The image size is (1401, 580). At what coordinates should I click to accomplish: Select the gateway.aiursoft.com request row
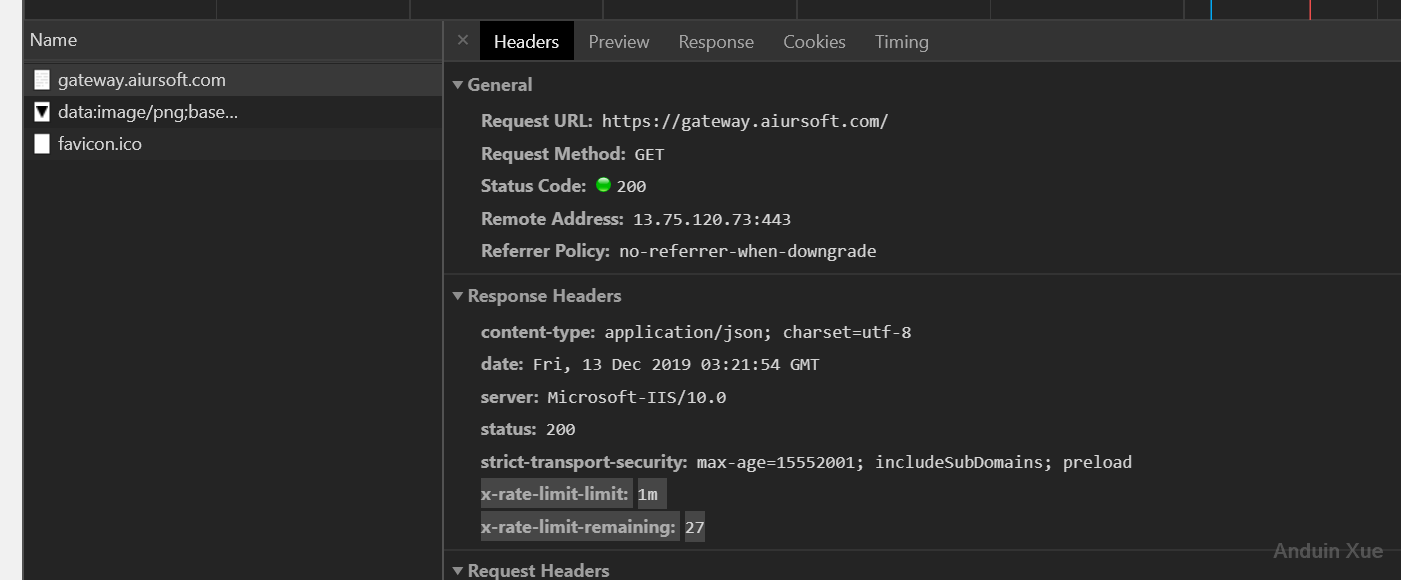click(x=142, y=80)
